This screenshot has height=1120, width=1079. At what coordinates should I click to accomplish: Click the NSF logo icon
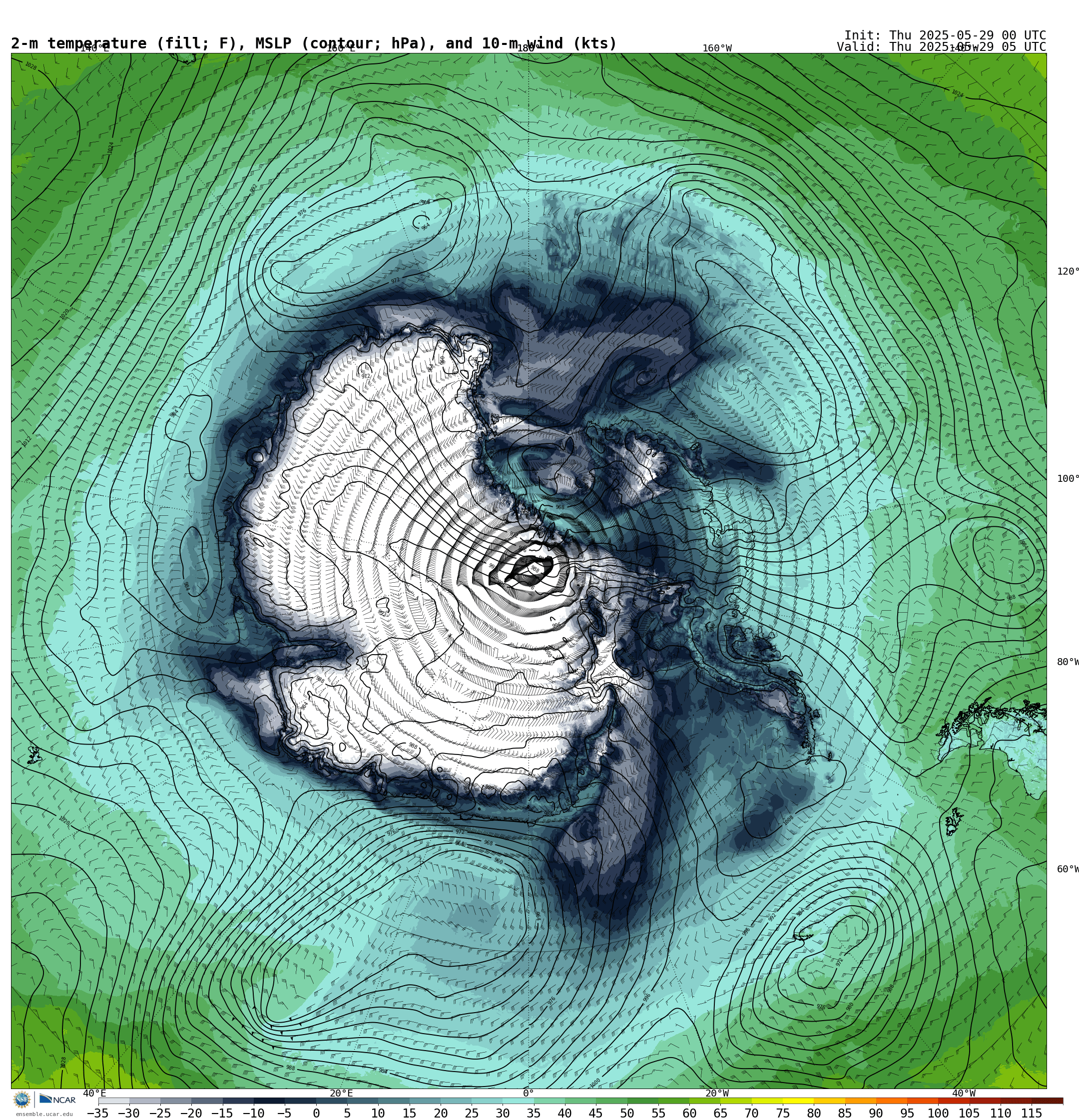(21, 1099)
